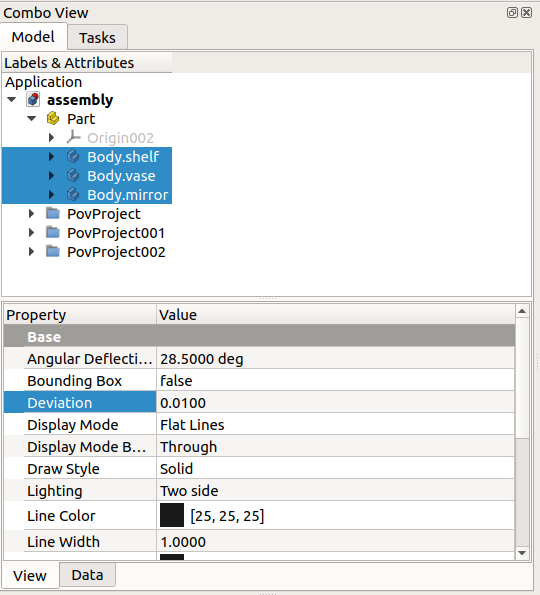Open the Display Mode Flat Lines value

[335, 425]
